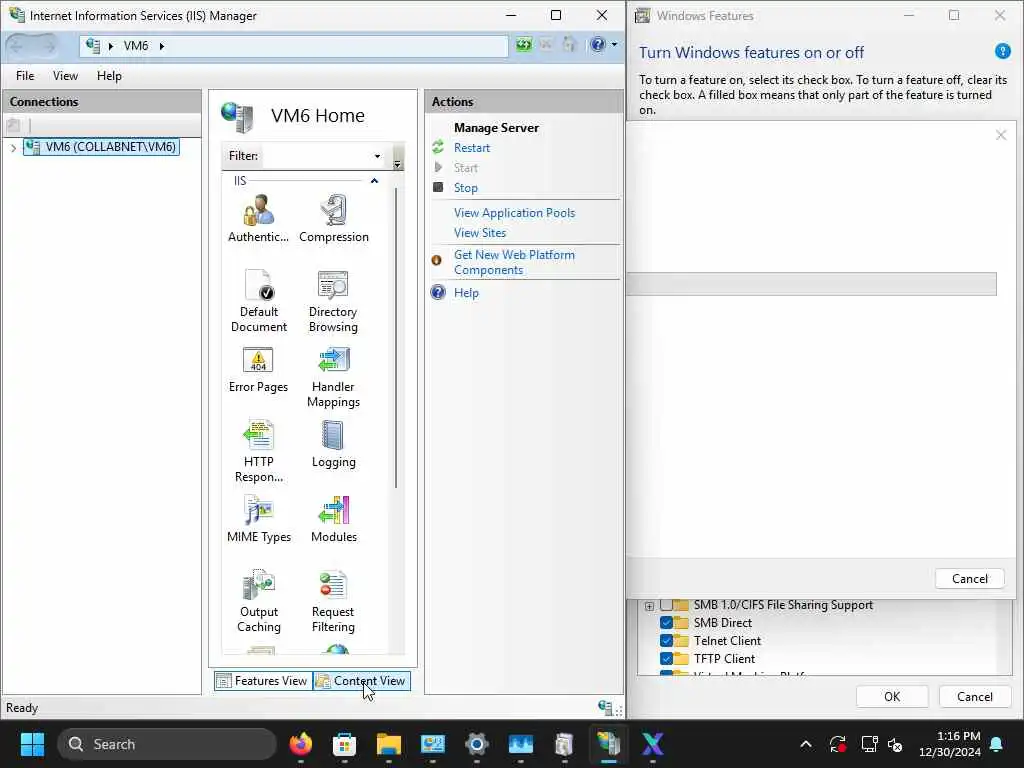Close the progress overlay with its X

click(1000, 135)
